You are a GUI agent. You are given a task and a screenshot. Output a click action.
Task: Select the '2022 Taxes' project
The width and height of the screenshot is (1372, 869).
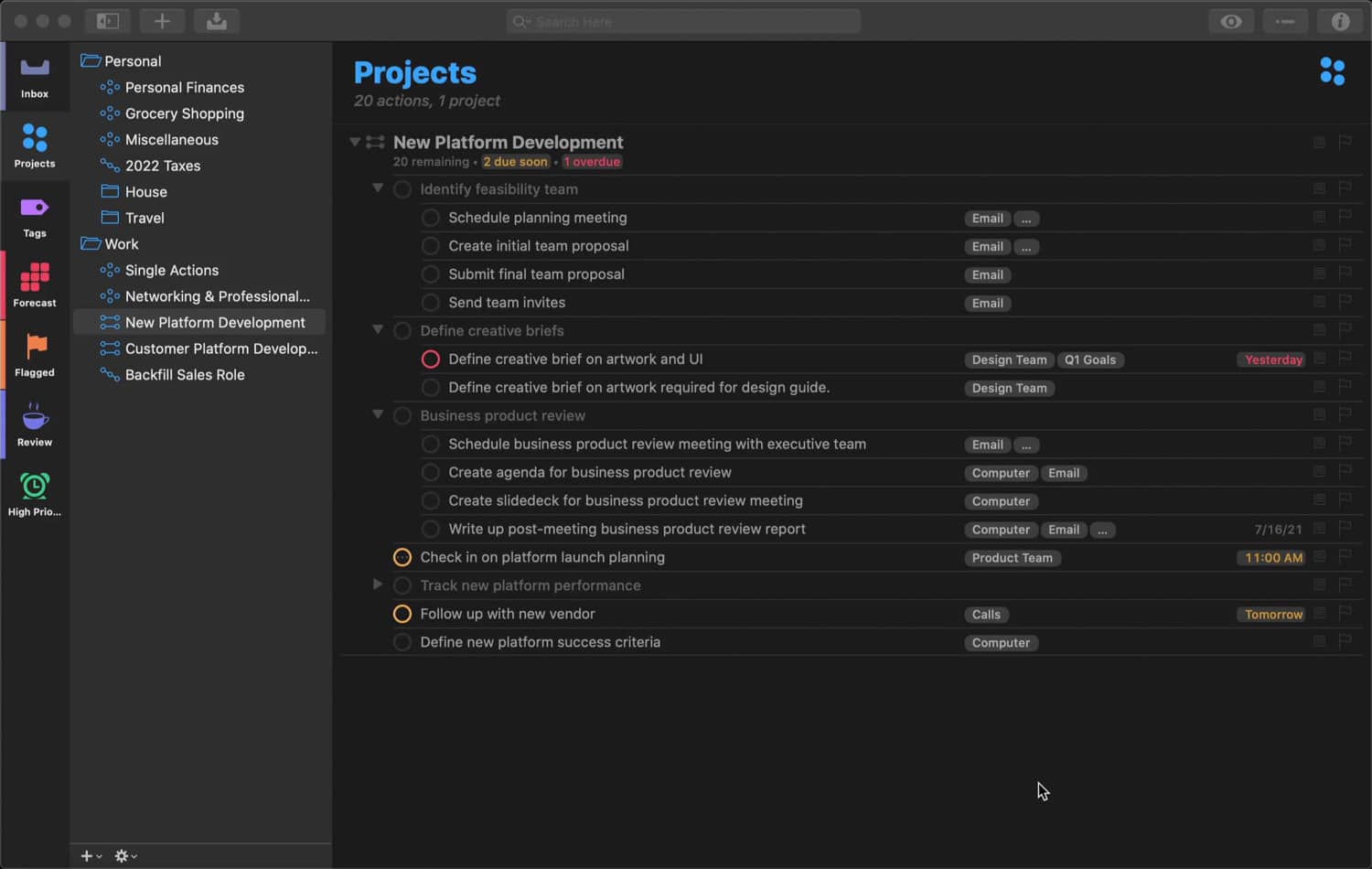pos(163,166)
